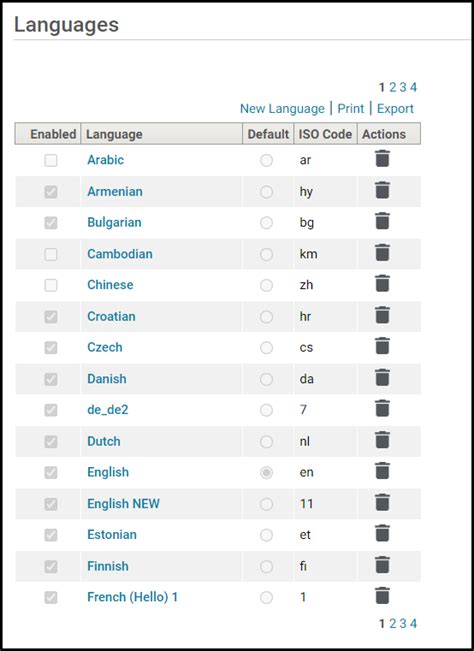Remove Chinese using its trash icon
This screenshot has width=474, height=651.
tap(382, 284)
